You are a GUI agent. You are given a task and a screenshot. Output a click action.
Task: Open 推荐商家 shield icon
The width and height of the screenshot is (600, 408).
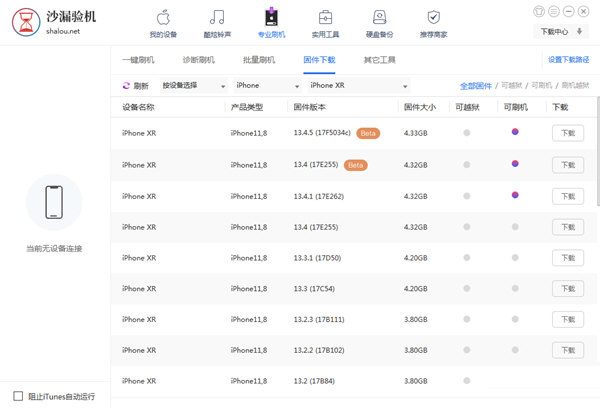click(x=433, y=17)
